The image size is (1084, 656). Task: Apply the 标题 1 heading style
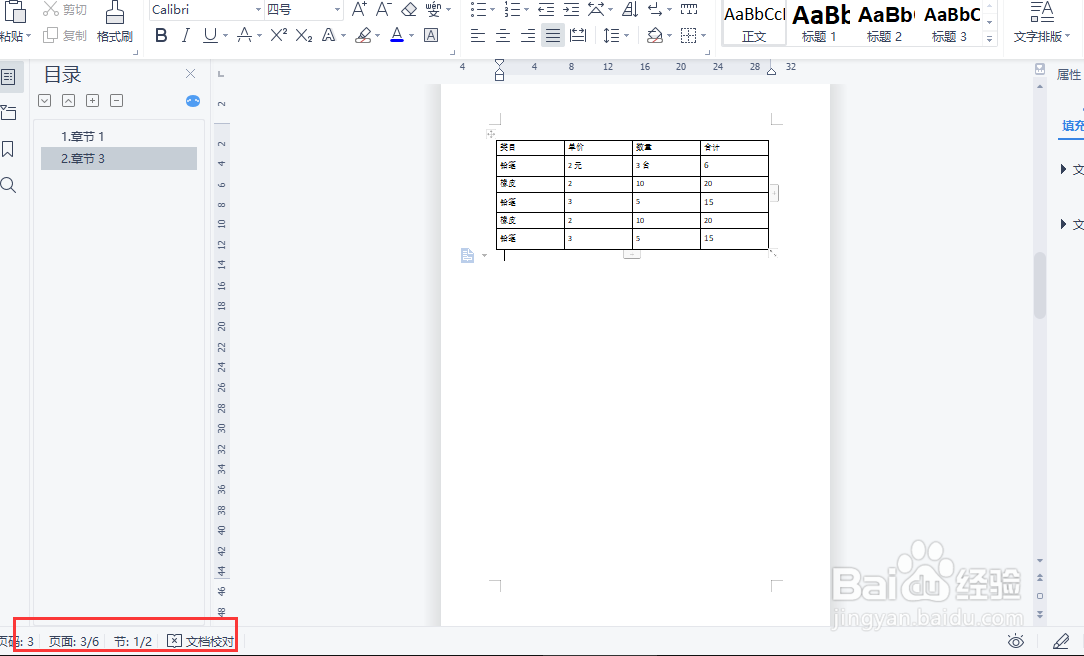(819, 24)
